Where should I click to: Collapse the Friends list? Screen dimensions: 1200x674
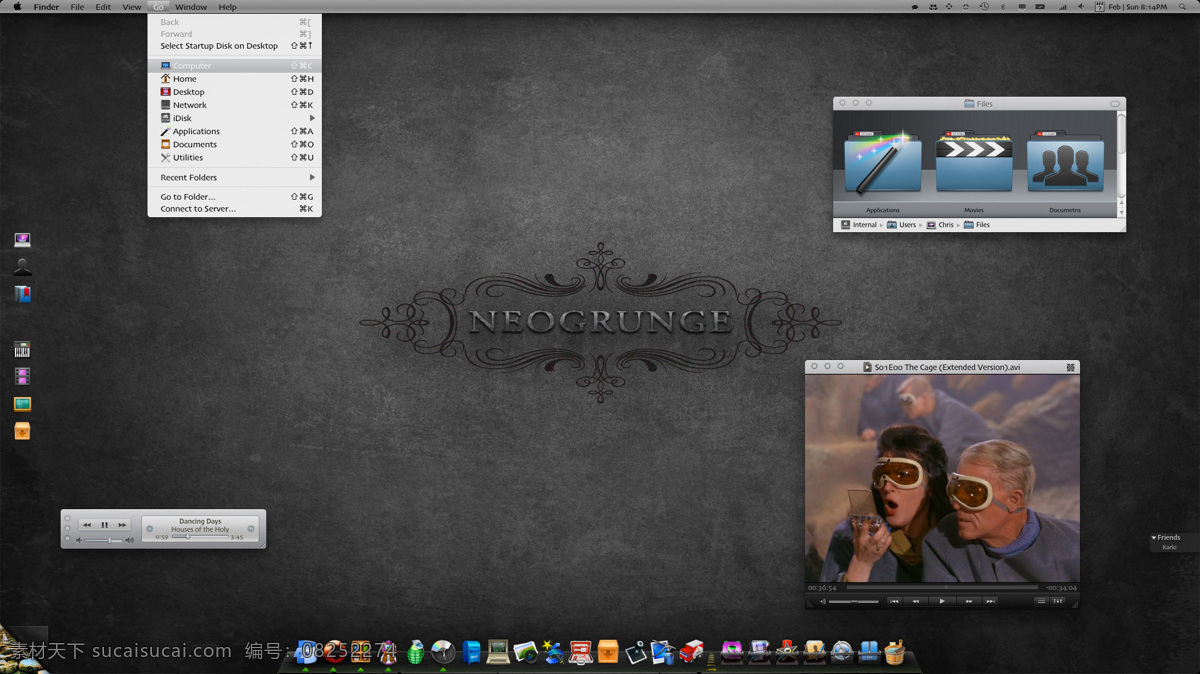coord(1154,538)
